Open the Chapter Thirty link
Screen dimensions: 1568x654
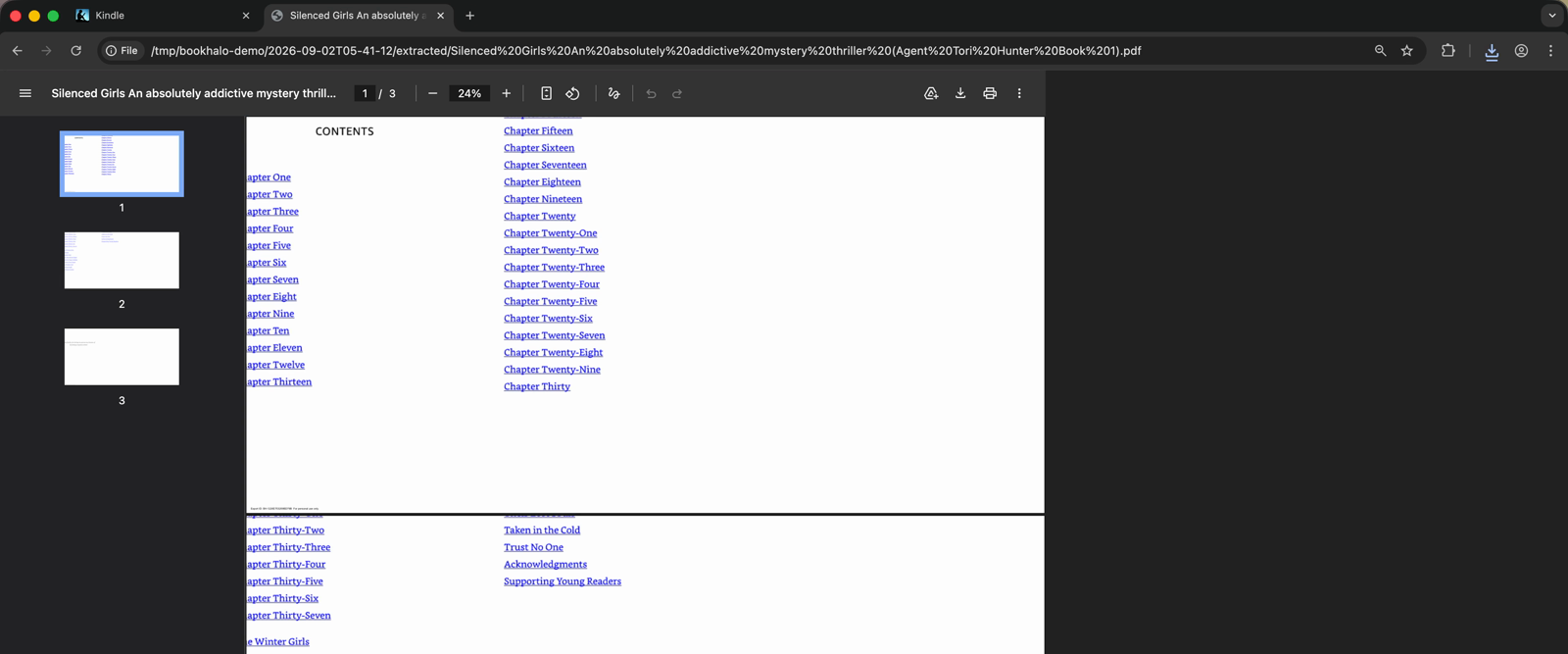537,386
